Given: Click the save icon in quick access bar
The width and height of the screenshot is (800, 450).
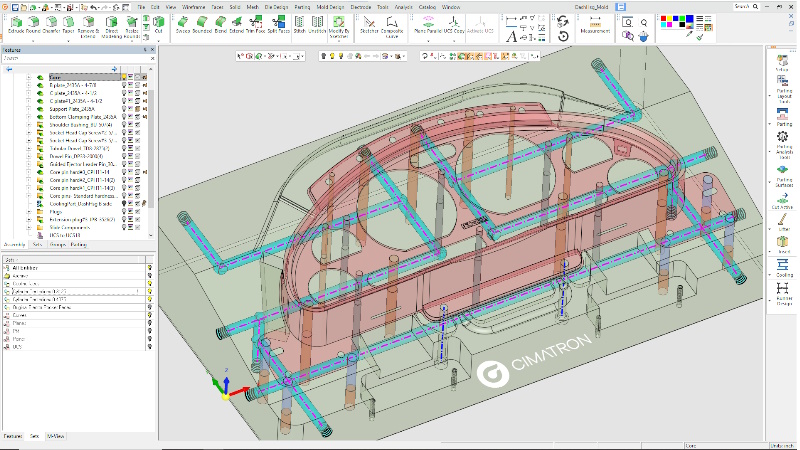Looking at the screenshot, I should (15, 7).
